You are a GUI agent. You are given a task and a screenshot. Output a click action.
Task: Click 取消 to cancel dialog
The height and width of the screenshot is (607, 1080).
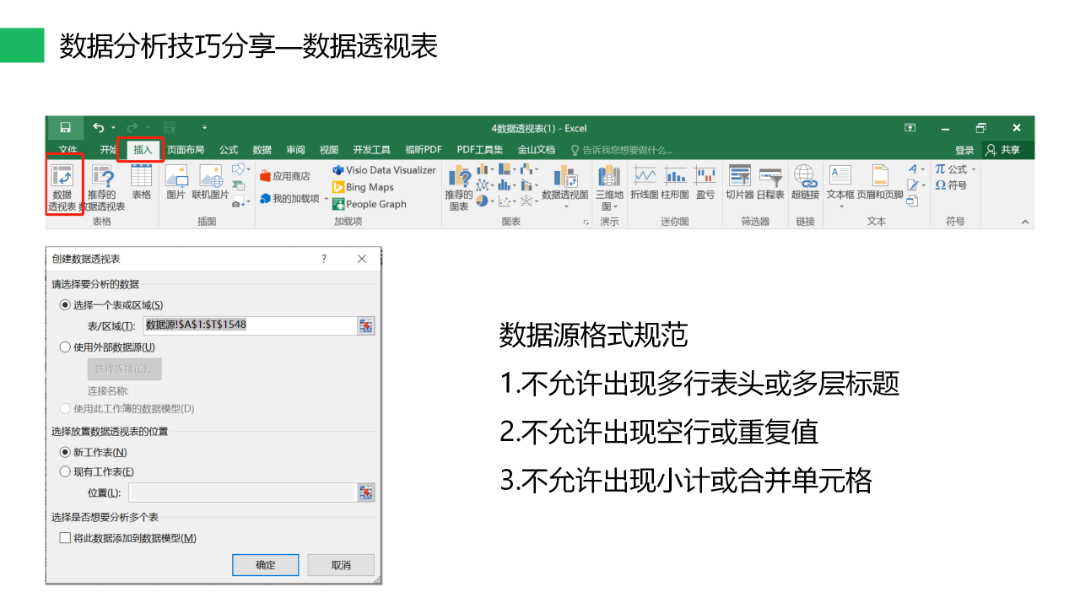pos(340,565)
